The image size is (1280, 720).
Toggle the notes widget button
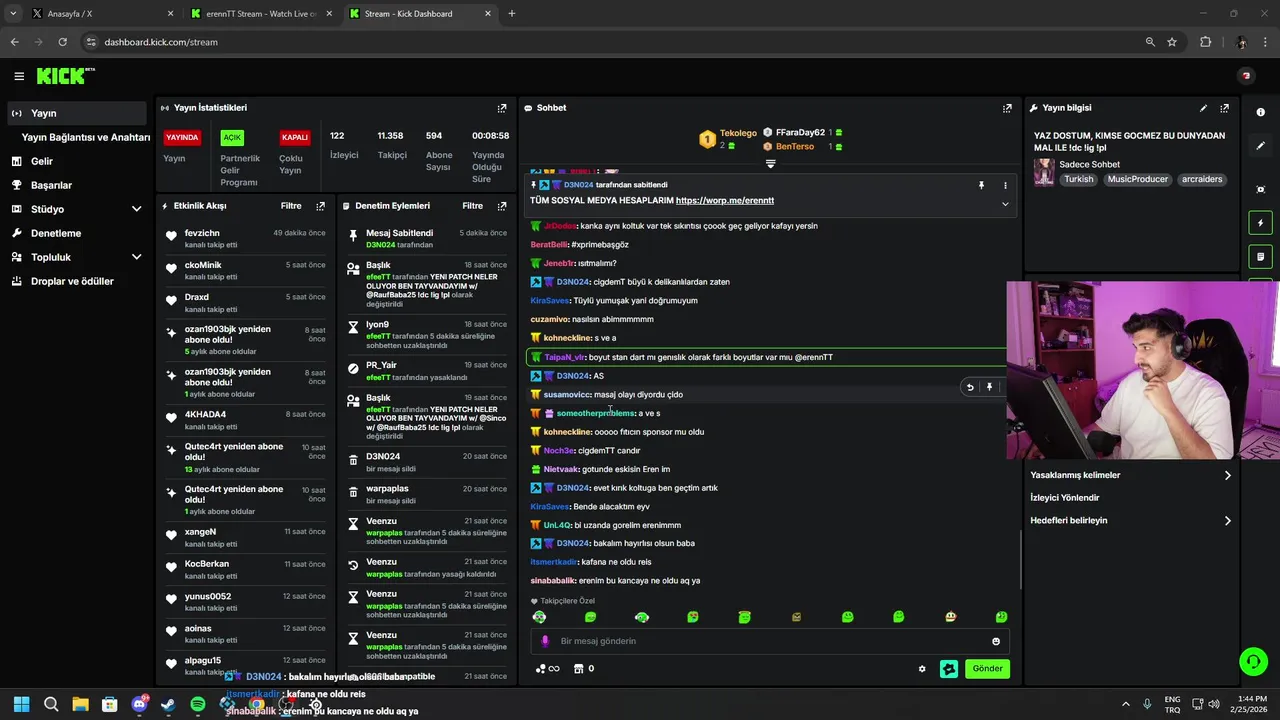pos(1260,257)
